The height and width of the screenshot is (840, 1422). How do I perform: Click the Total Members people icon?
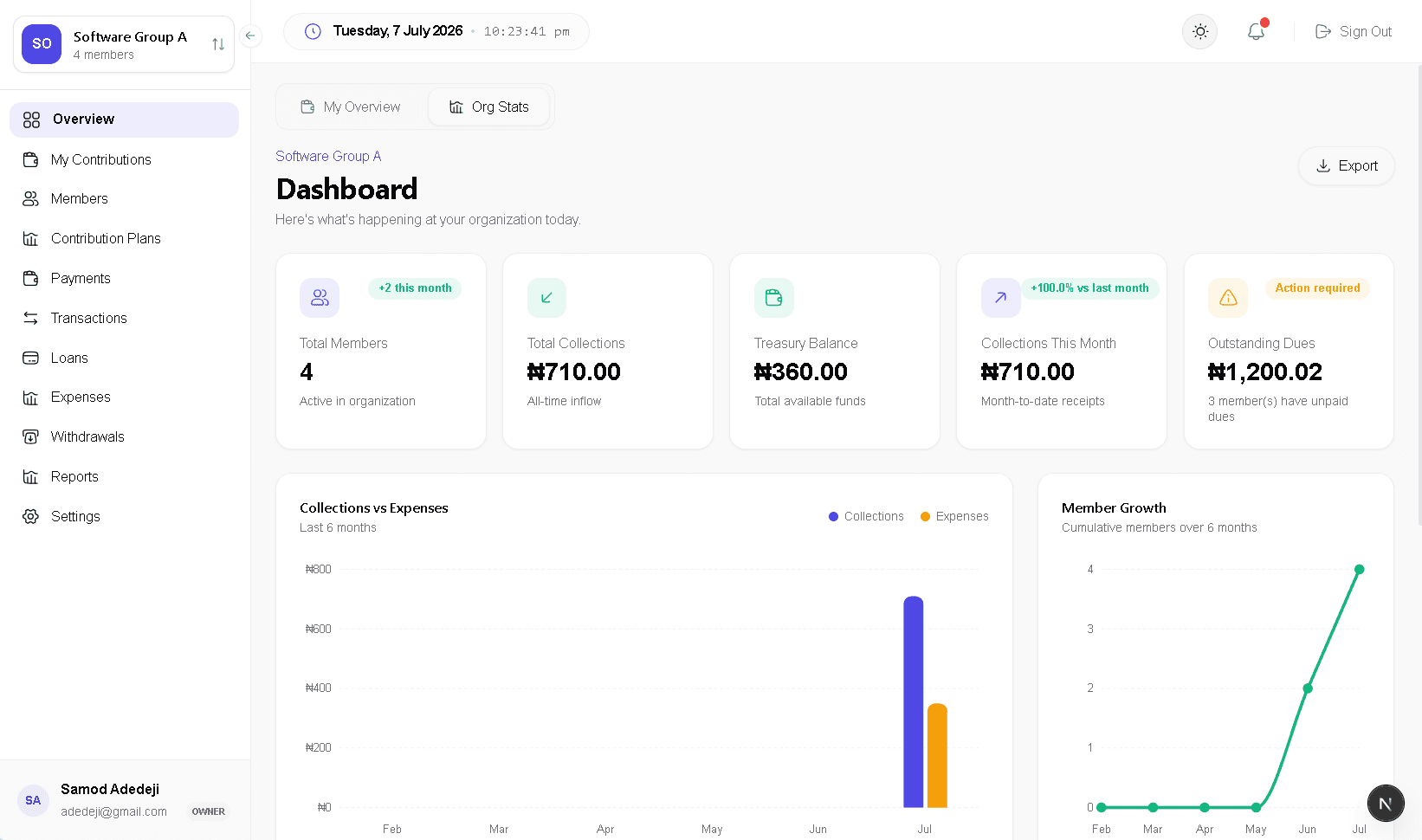(x=320, y=298)
